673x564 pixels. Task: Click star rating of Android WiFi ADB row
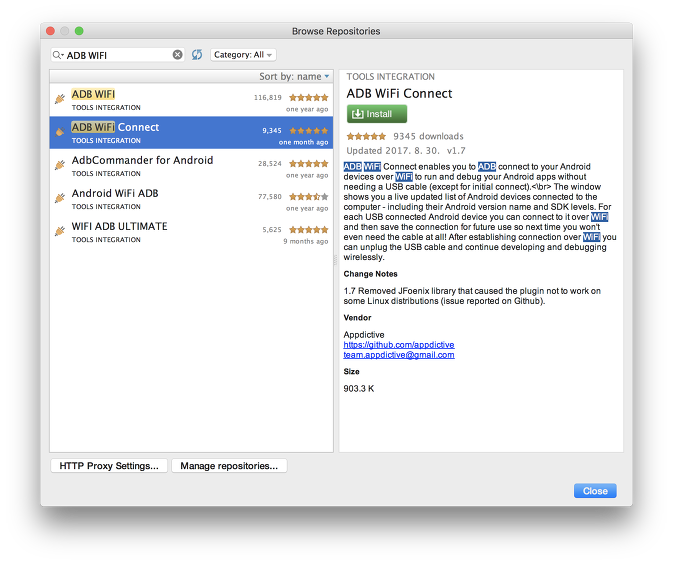[309, 197]
